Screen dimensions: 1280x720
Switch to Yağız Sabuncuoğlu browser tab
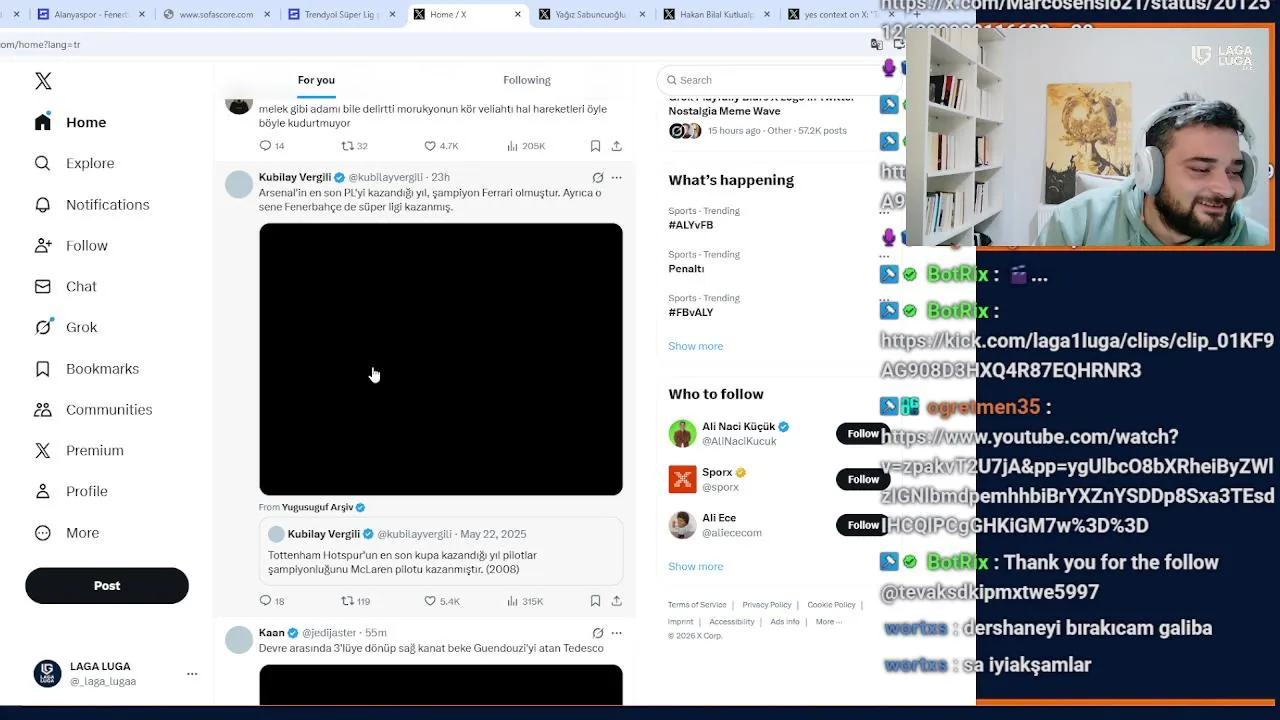pos(590,14)
